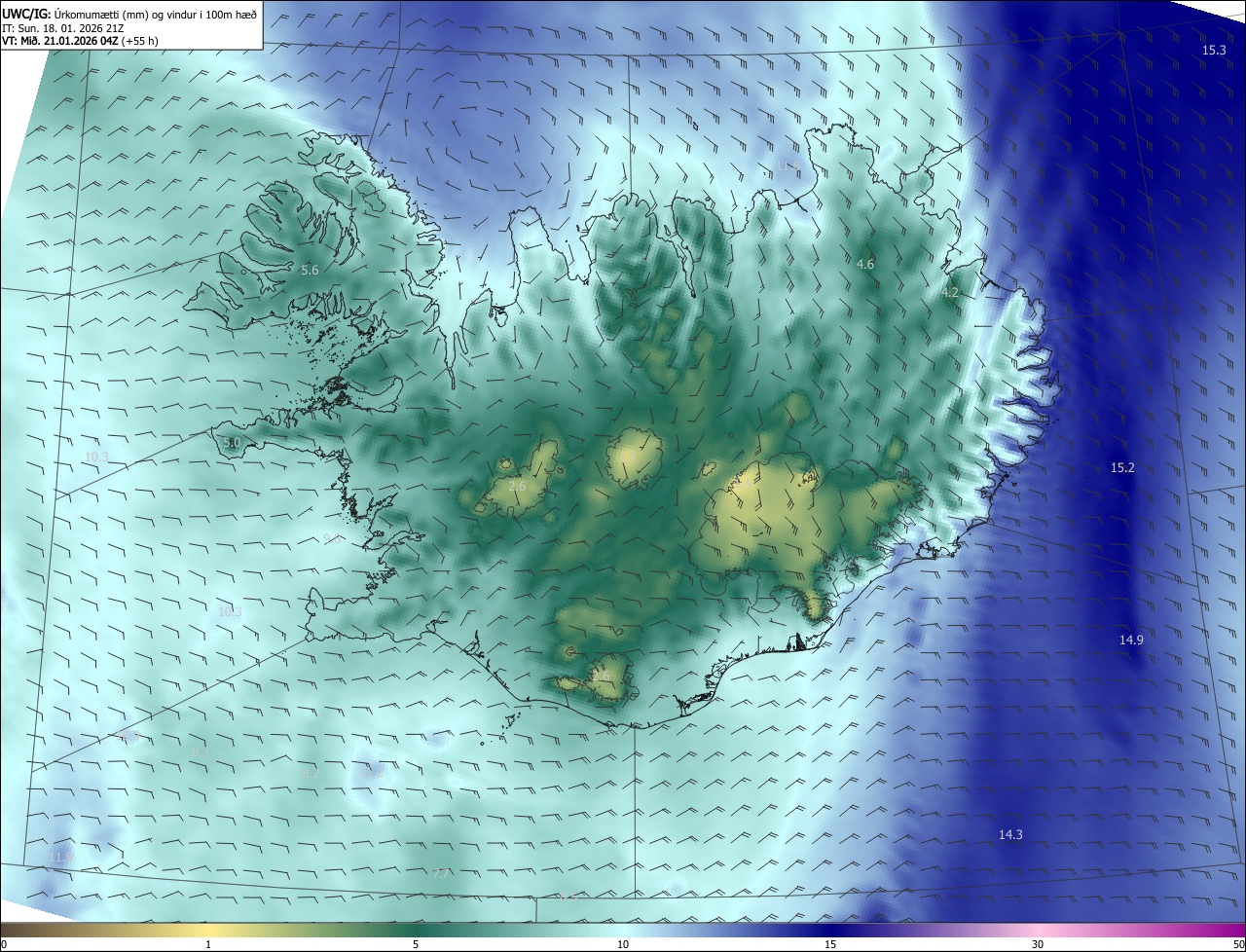This screenshot has height=952, width=1246.
Task: Click the 8.2 value label
Action: [x=311, y=773]
